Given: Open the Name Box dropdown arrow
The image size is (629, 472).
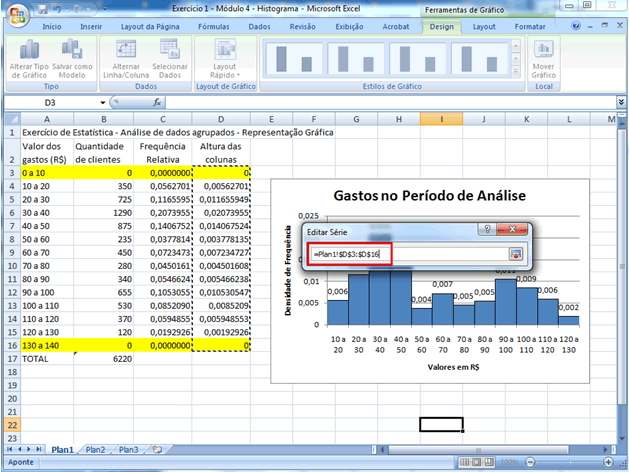Looking at the screenshot, I should [x=102, y=102].
